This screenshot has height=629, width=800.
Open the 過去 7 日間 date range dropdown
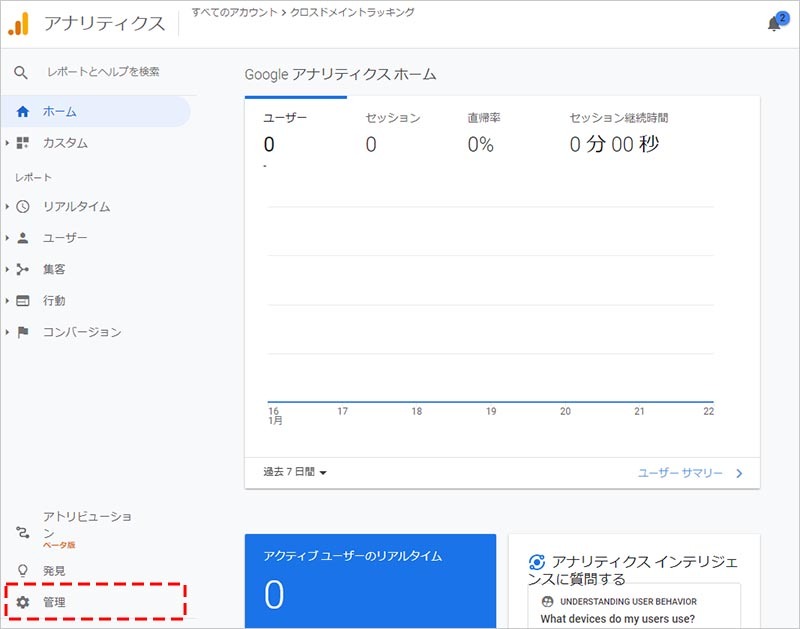(296, 472)
